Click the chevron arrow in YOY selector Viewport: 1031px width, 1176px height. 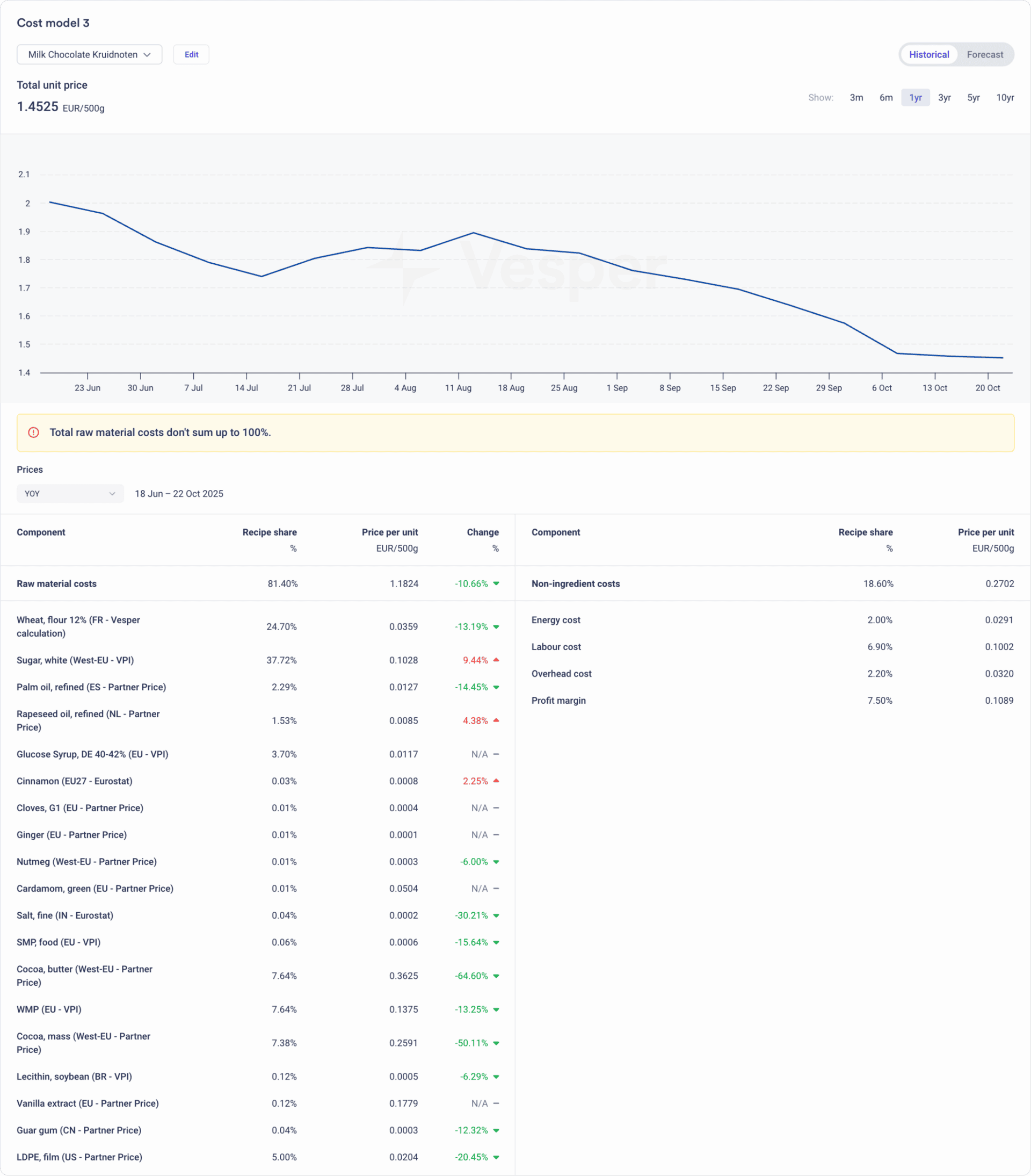click(112, 494)
